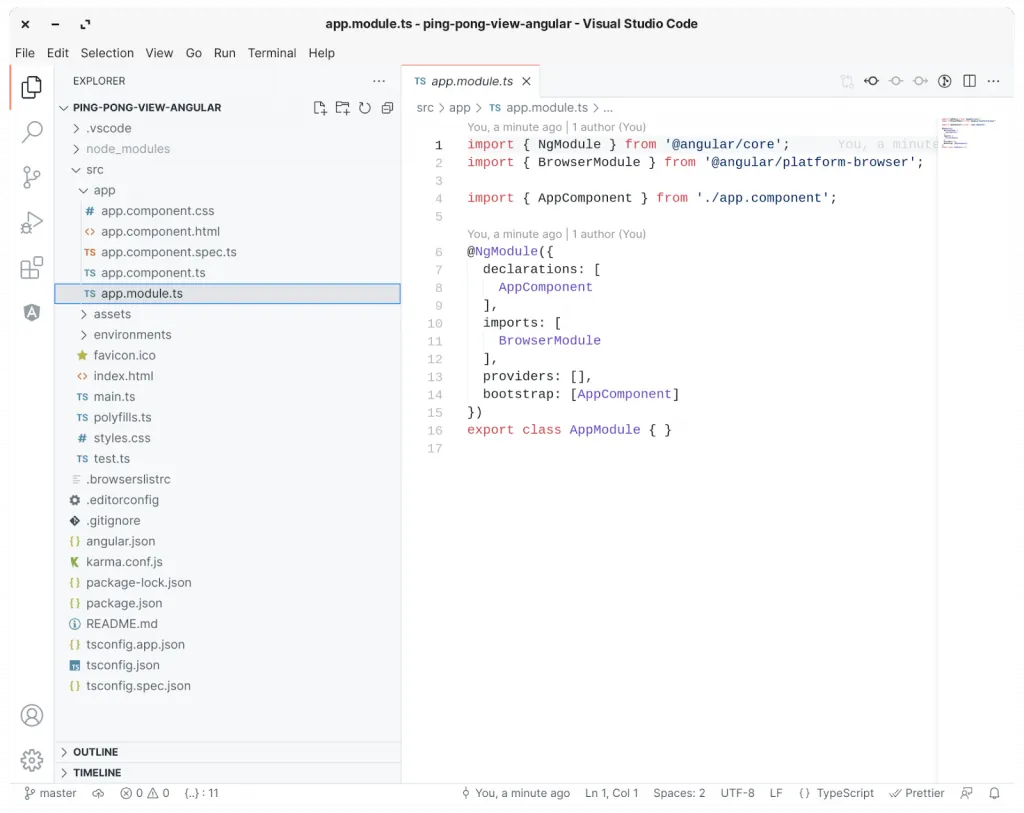
Task: Open the Angular extension icon in activity bar
Action: (31, 312)
